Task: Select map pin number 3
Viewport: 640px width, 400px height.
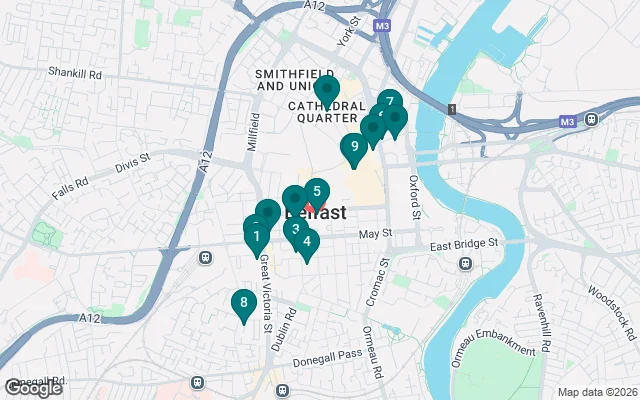Action: coord(296,231)
